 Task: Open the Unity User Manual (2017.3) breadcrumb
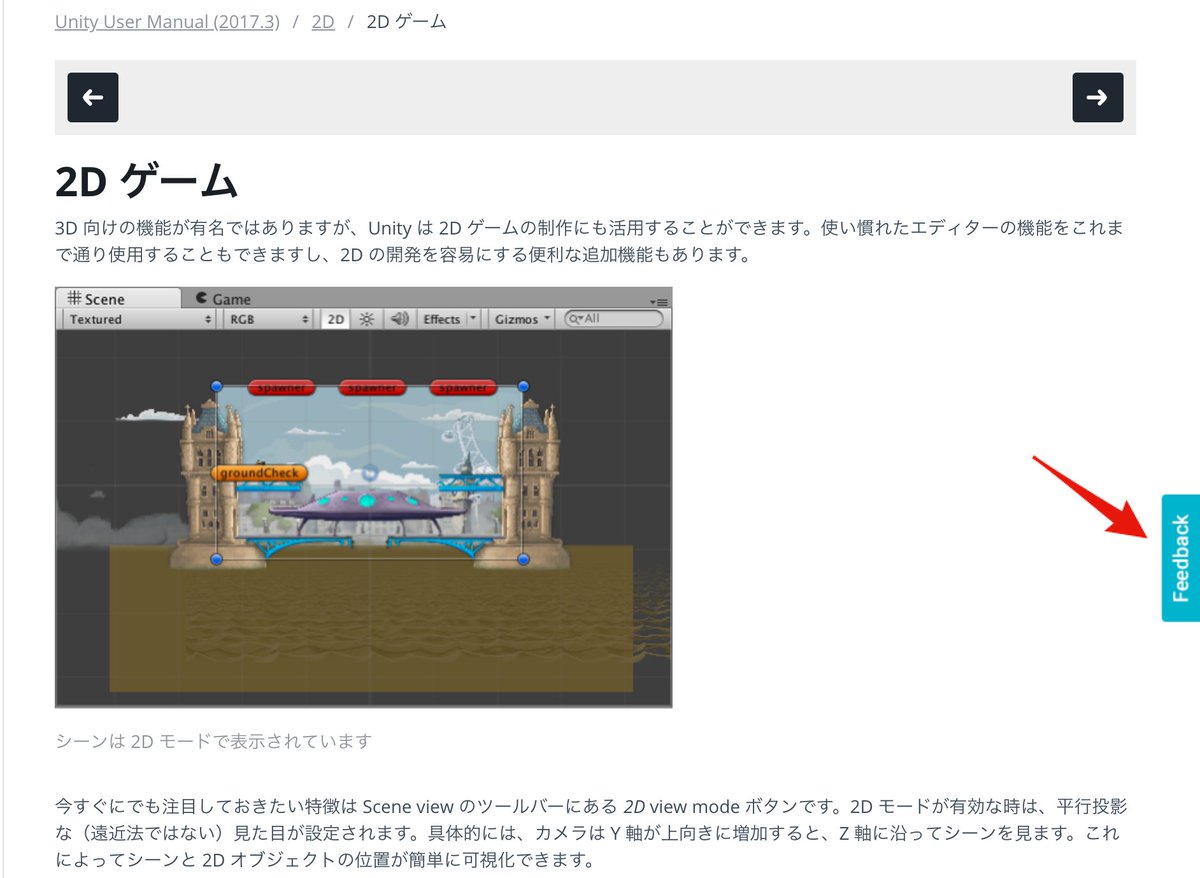[168, 20]
